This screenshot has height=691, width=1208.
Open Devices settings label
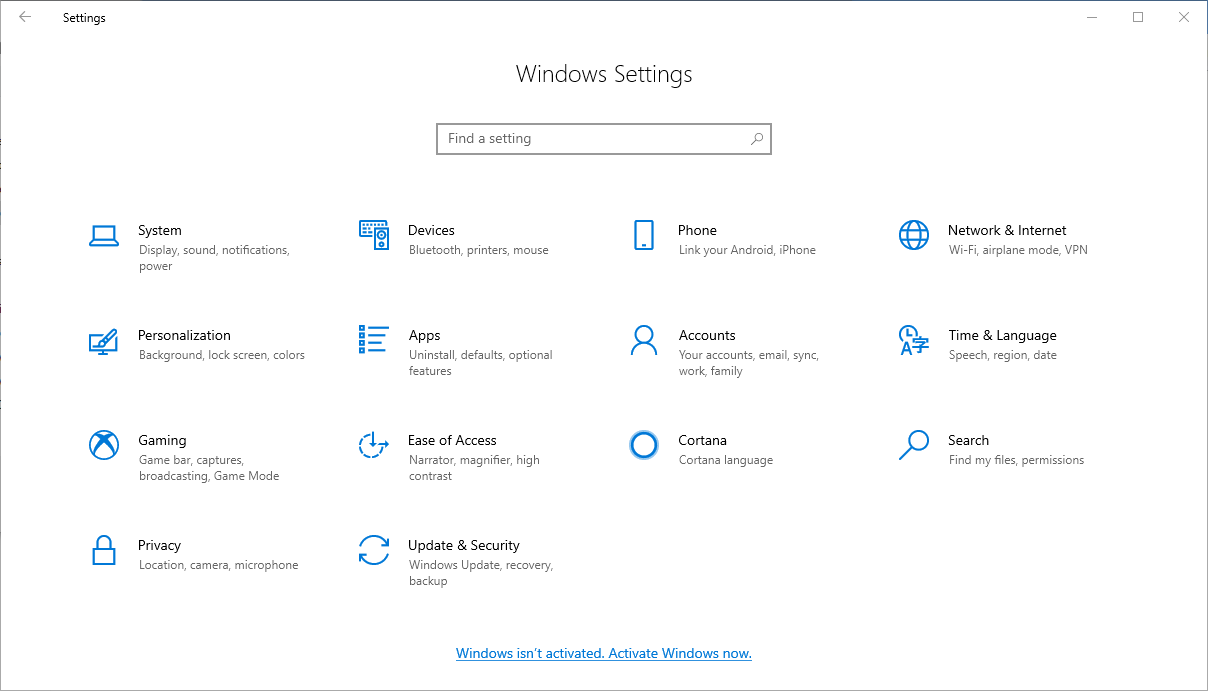(431, 230)
